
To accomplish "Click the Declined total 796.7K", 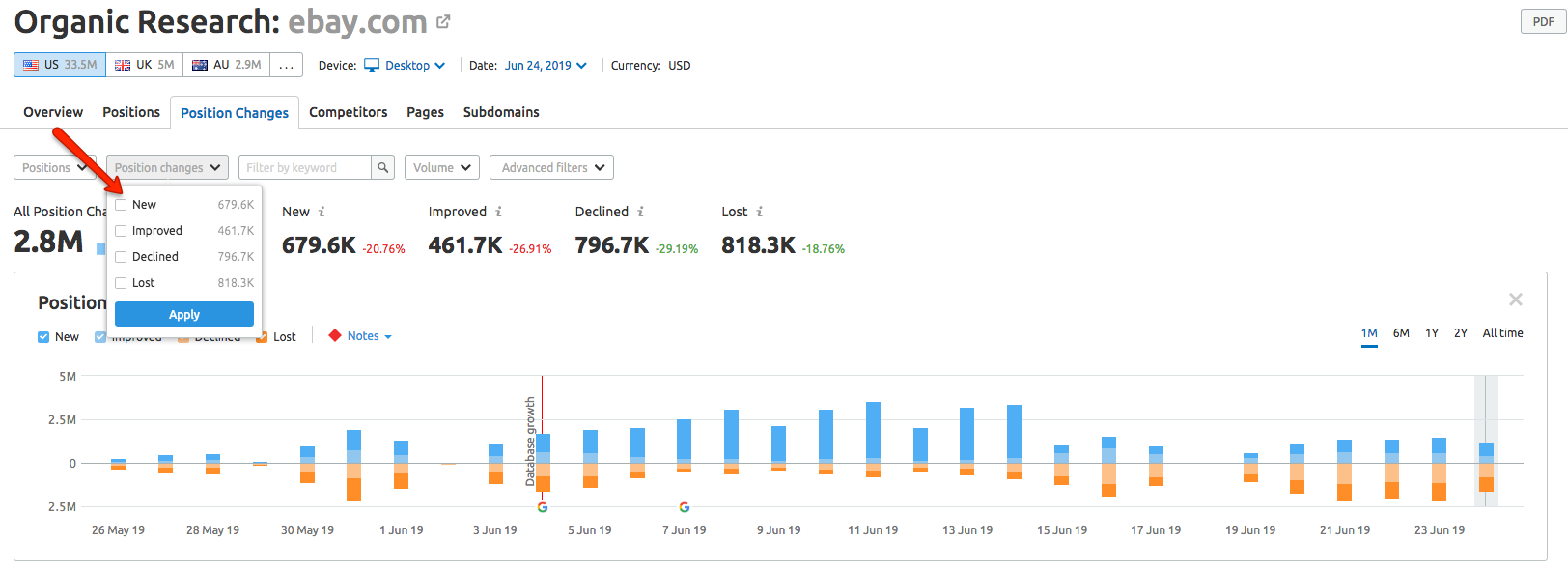I will pyautogui.click(x=612, y=245).
